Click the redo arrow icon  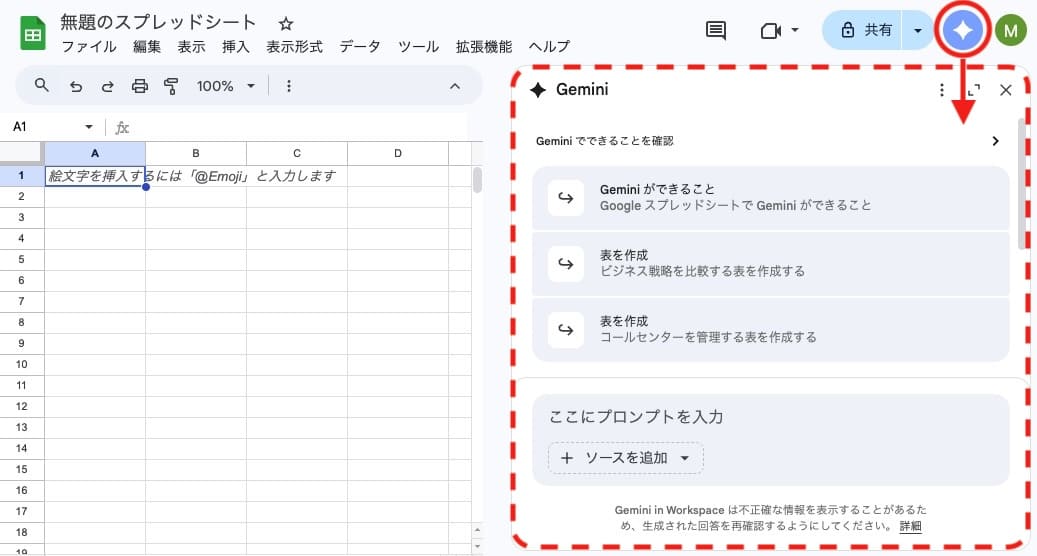pos(107,86)
